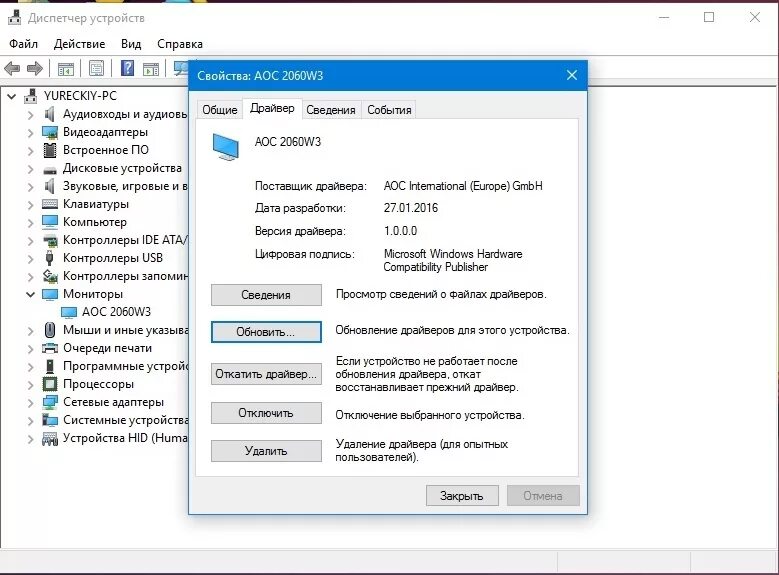Toggle the action pane toolbar icon
779x575 pixels.
[x=151, y=68]
